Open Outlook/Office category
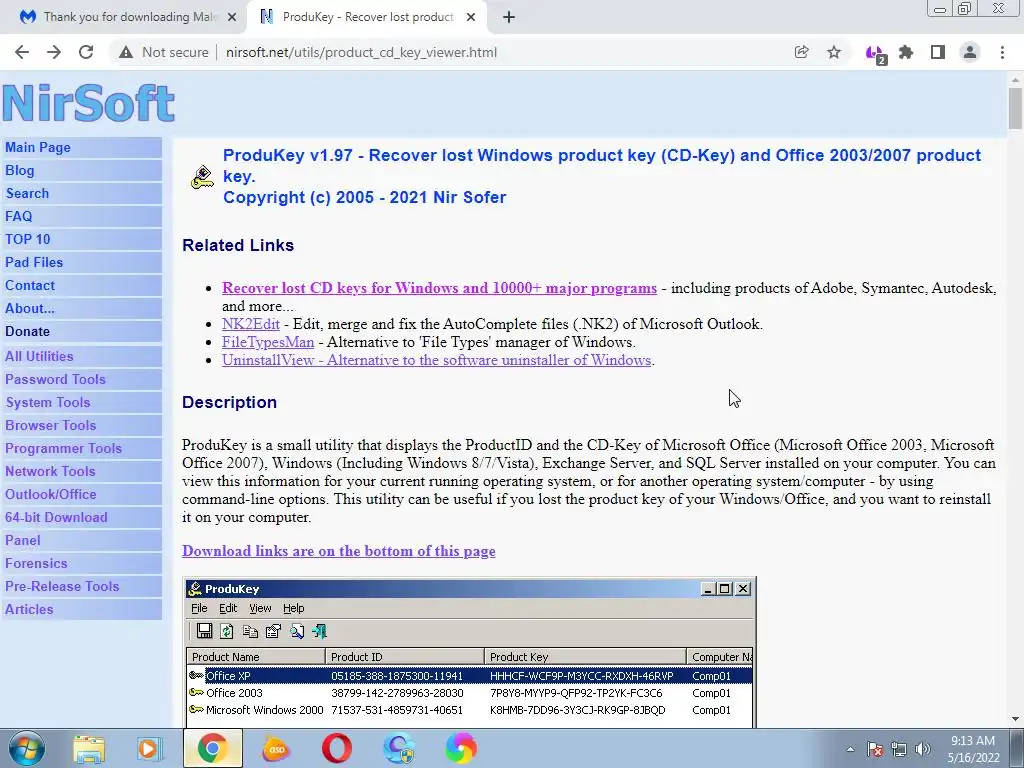1024x768 pixels. pyautogui.click(x=51, y=494)
